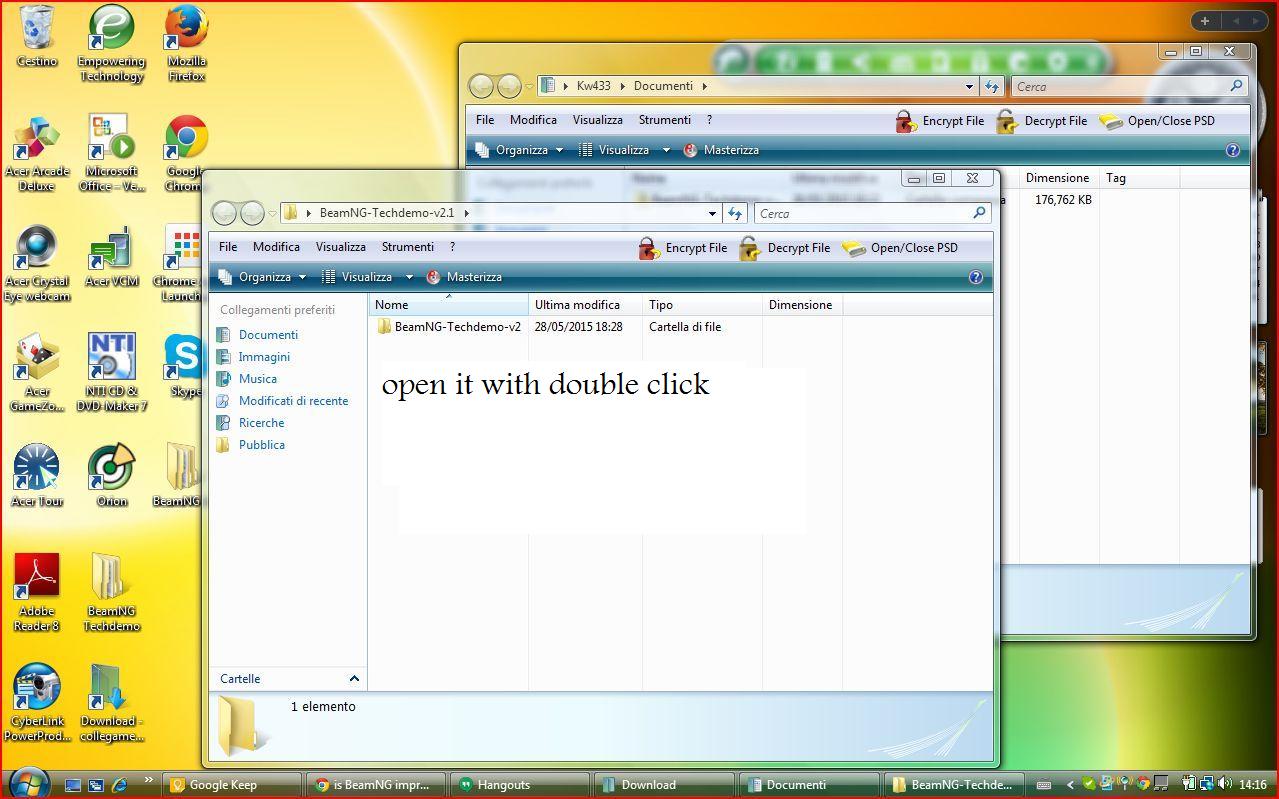Switch to Google Keep taskbar button
Screen dimensions: 1279x799
tap(233, 785)
